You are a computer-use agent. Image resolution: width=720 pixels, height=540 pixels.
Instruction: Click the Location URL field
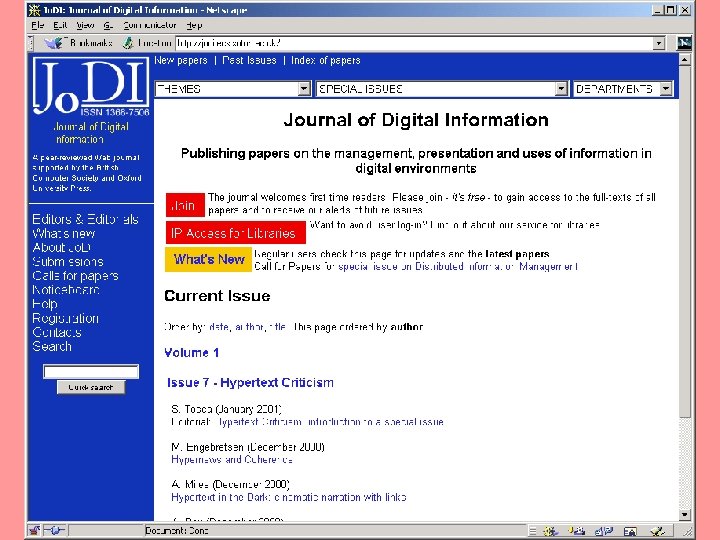point(414,43)
